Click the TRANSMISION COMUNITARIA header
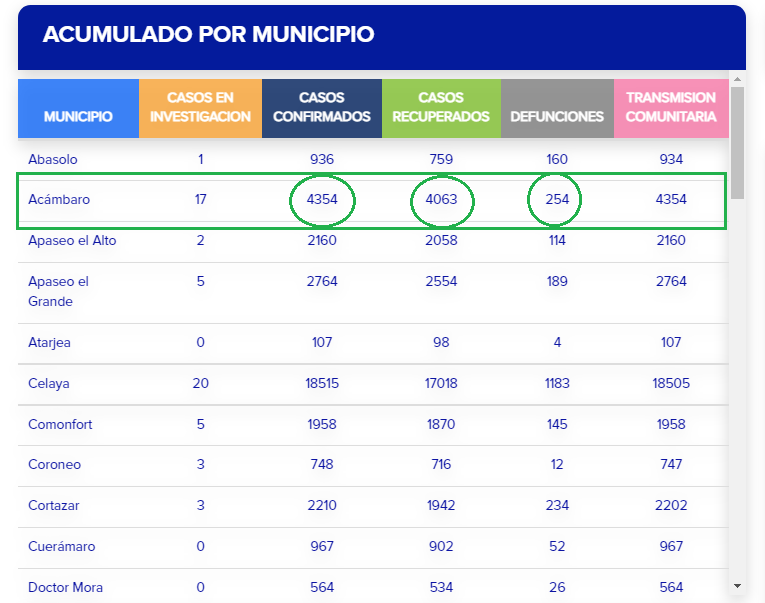Viewport: 765px width, 603px height. tap(671, 107)
